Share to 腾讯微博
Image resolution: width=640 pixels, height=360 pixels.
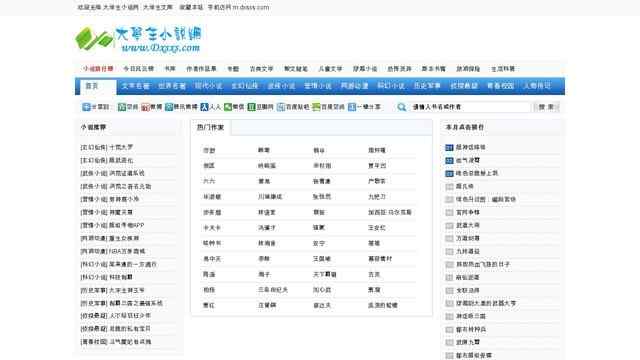coord(169,107)
